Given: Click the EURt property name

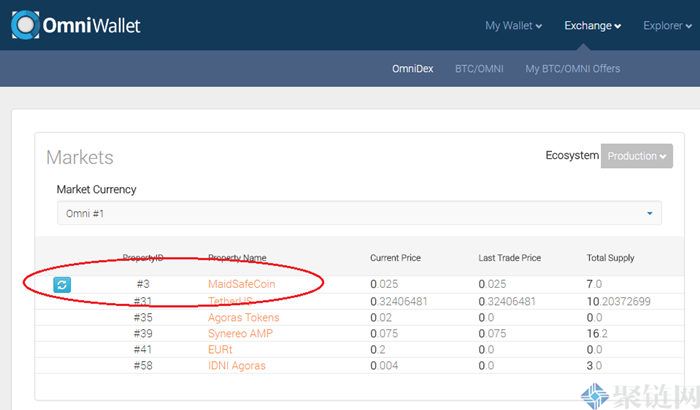Looking at the screenshot, I should (x=220, y=349).
